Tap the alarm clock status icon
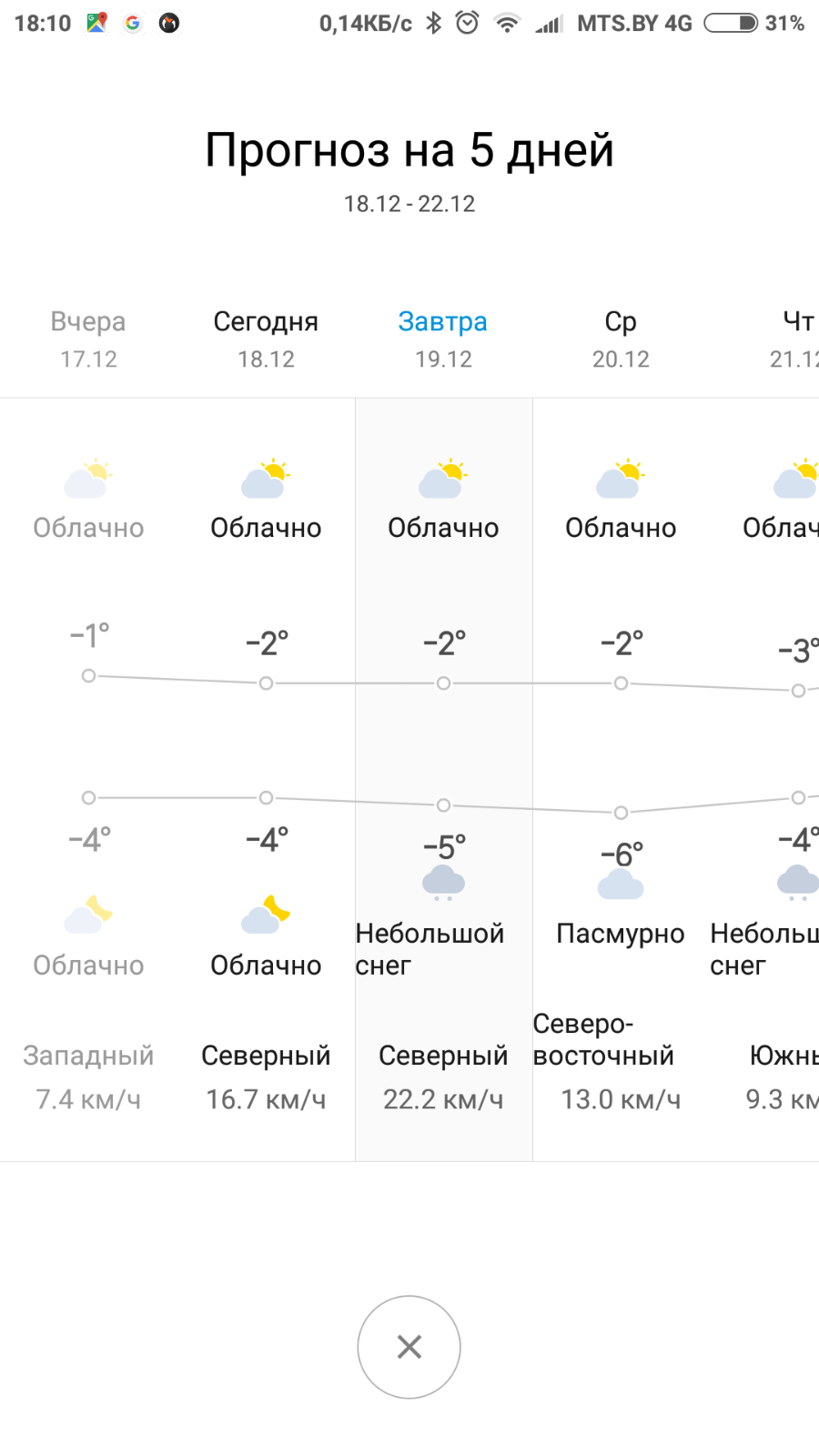Image resolution: width=819 pixels, height=1456 pixels. (467, 23)
